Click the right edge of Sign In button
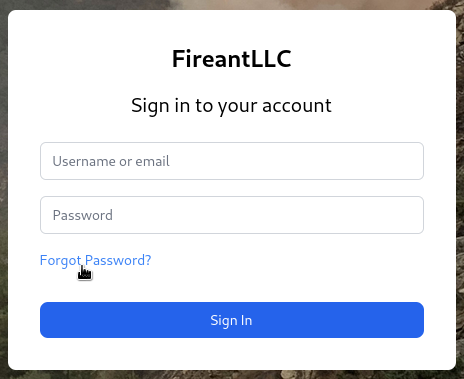The height and width of the screenshot is (379, 464). pos(419,320)
